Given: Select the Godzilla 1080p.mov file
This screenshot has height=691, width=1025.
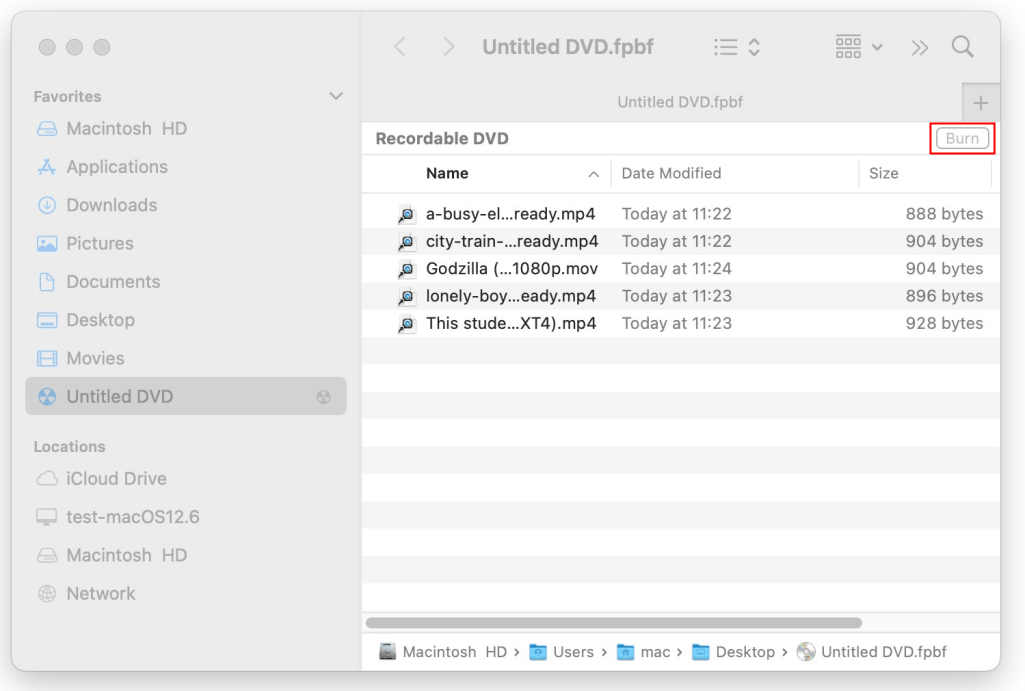Looking at the screenshot, I should point(511,269).
